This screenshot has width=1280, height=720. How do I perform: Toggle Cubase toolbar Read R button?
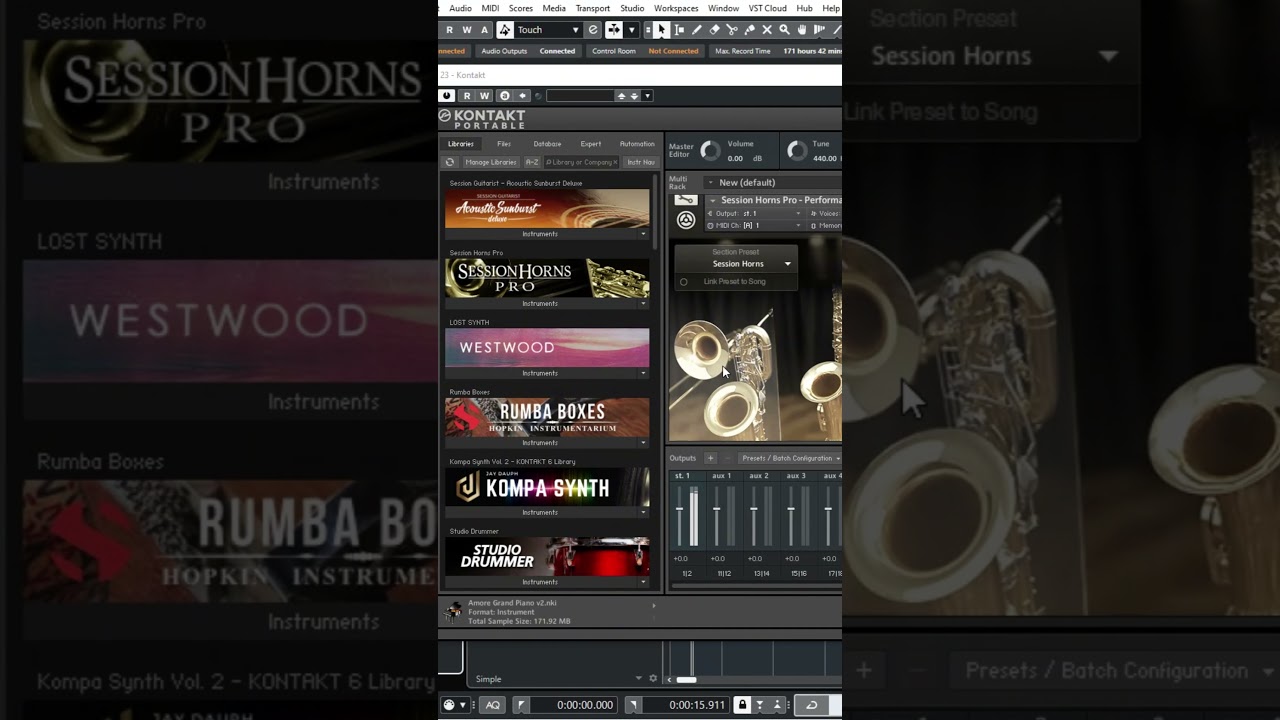(450, 30)
